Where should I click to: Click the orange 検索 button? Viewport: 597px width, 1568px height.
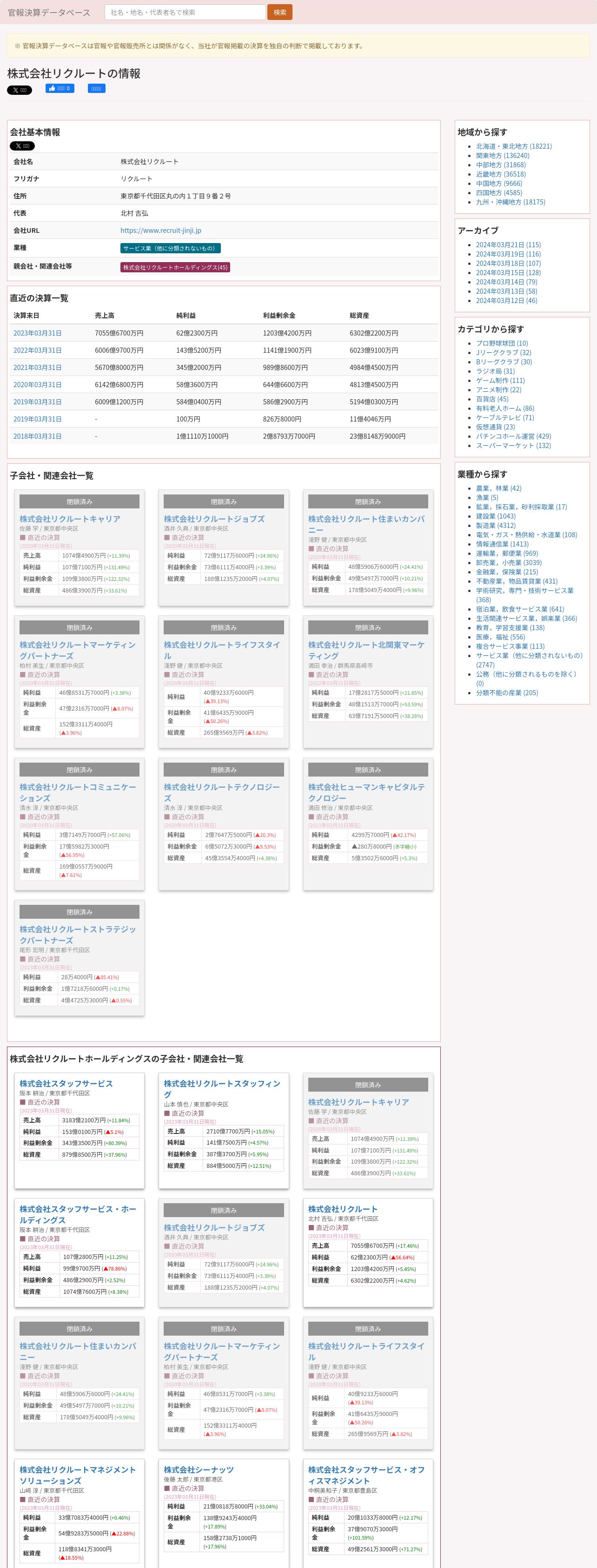click(280, 12)
